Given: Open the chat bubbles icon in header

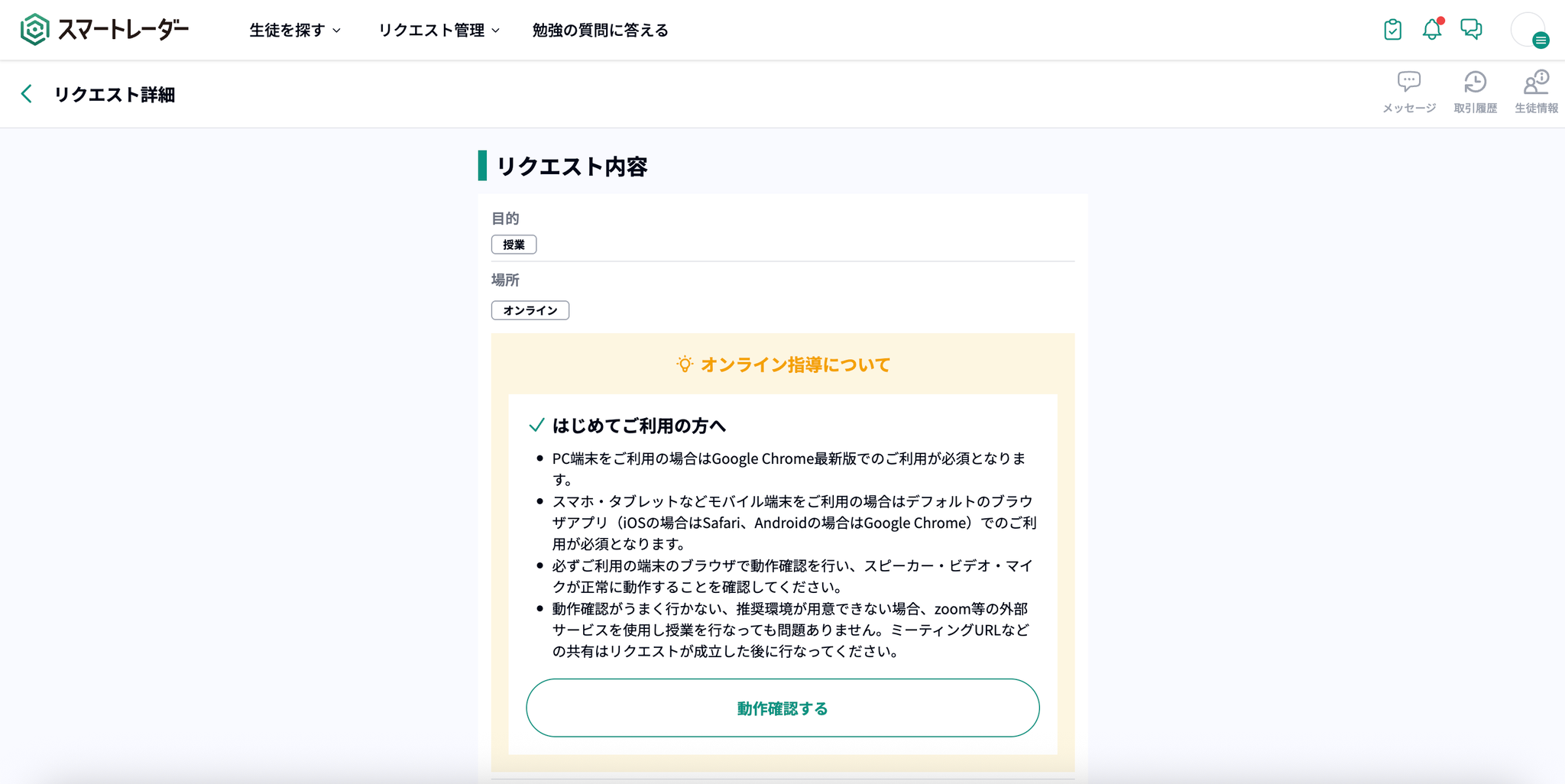Looking at the screenshot, I should click(x=1471, y=30).
